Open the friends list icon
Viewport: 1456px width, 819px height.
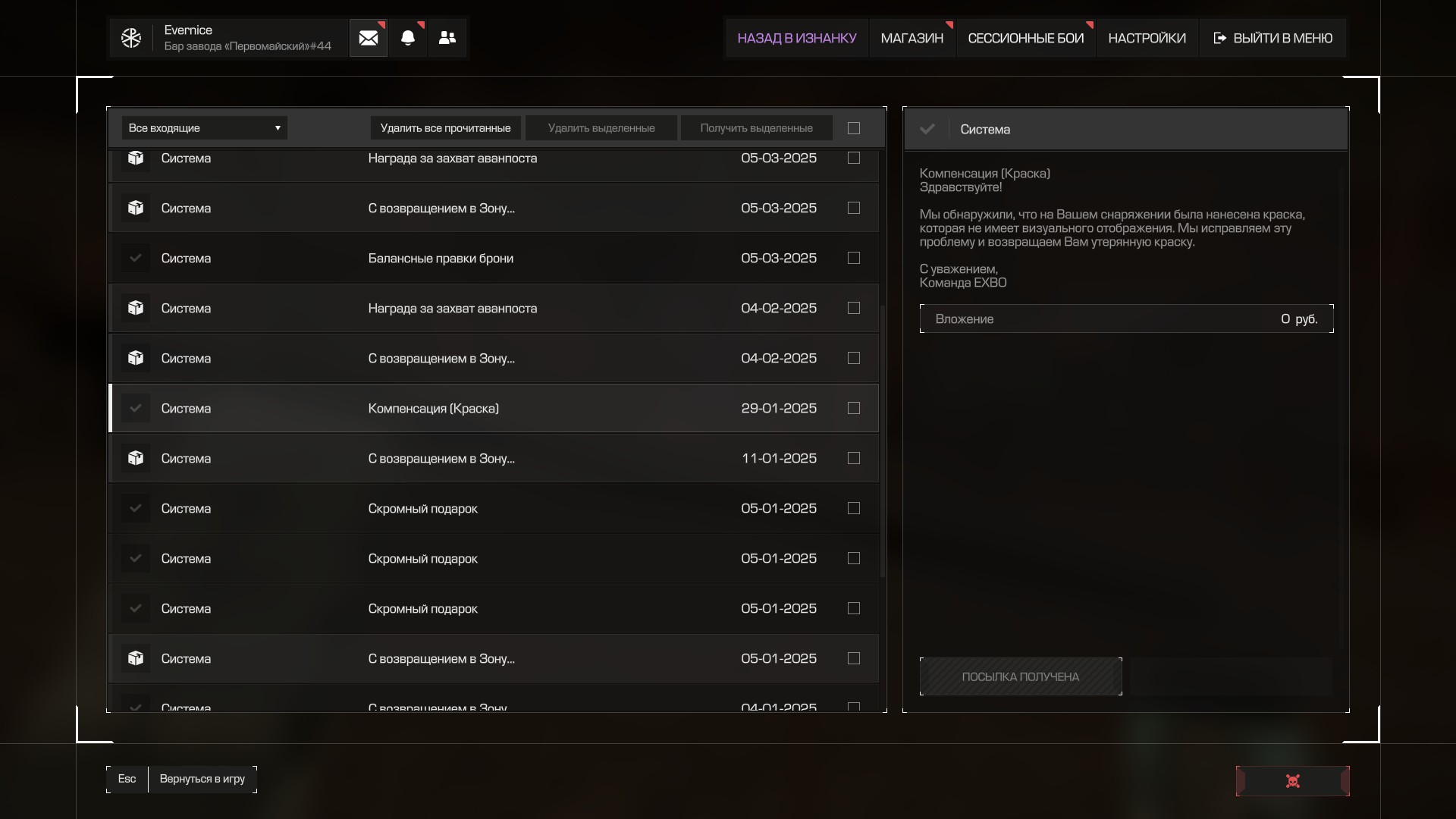(447, 38)
